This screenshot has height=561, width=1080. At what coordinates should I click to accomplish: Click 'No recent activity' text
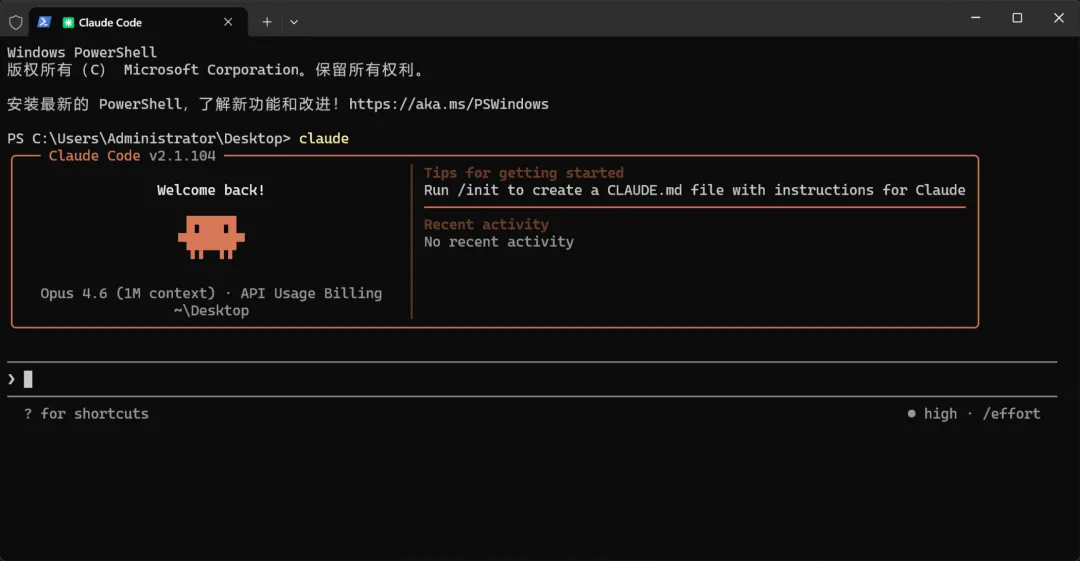(499, 242)
